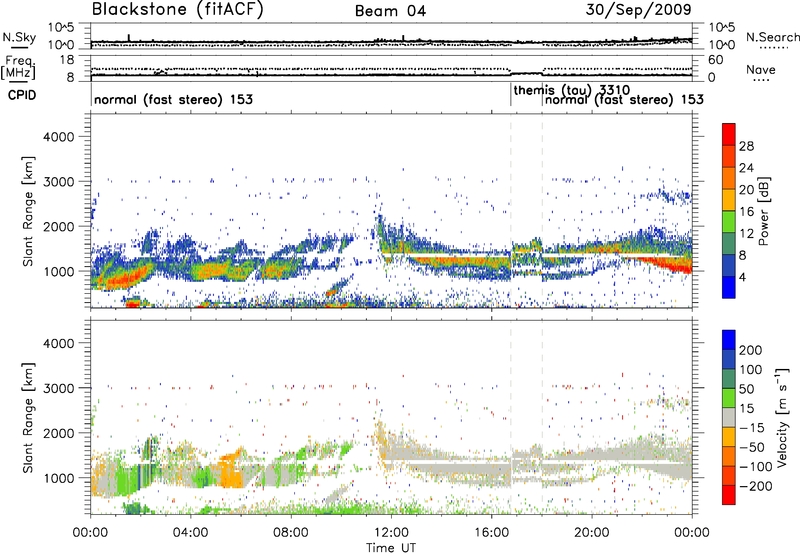Click the 'Beam 04' label
Viewport: 800px width, 554px height.
click(x=390, y=11)
